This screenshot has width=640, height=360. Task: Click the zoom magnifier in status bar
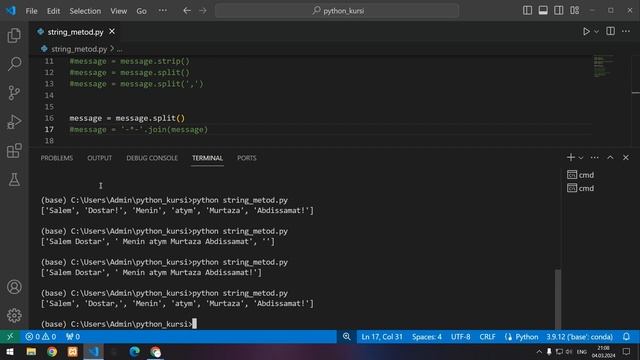point(347,337)
